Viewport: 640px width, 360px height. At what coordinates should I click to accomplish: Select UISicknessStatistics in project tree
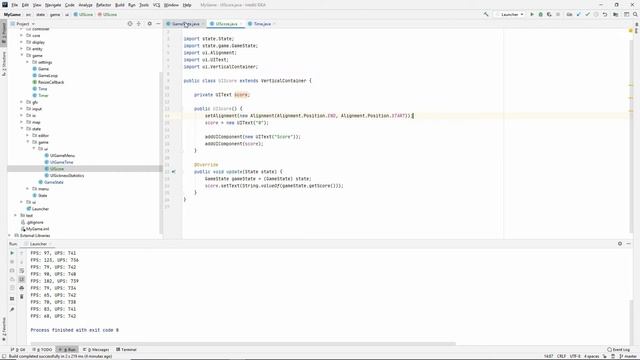67,176
